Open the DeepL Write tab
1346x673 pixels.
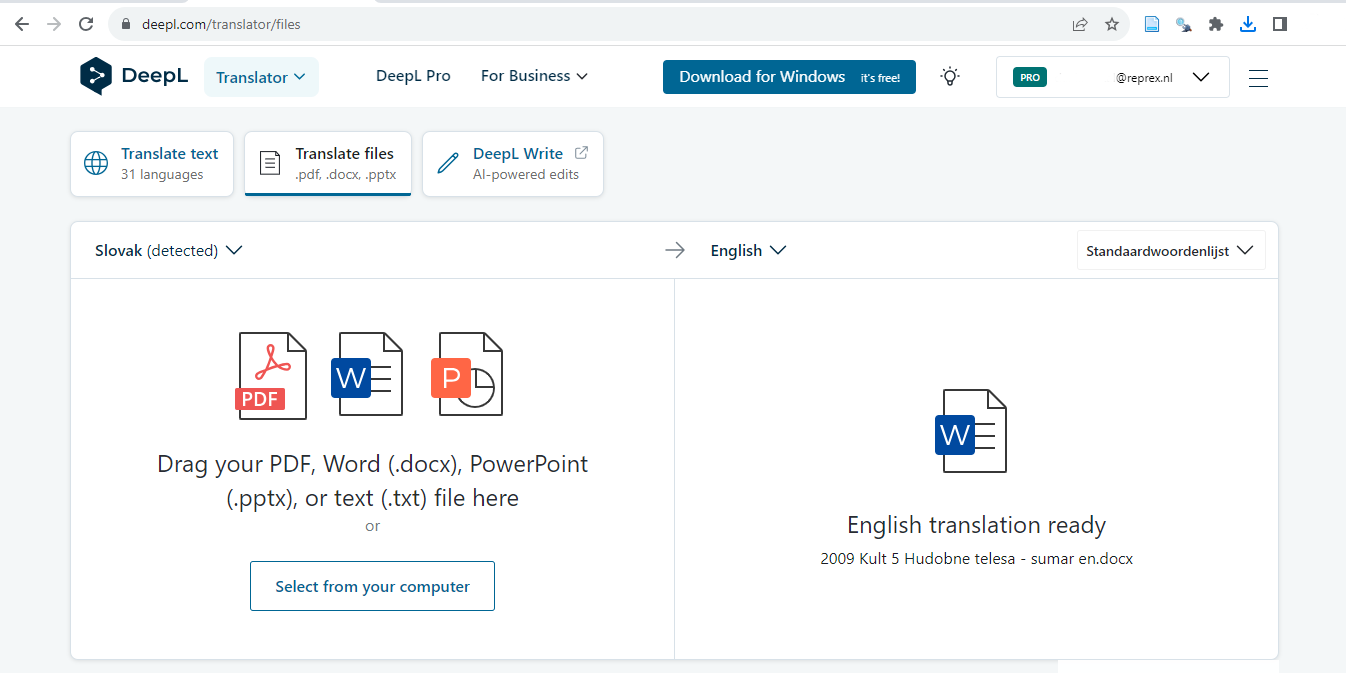pos(513,163)
